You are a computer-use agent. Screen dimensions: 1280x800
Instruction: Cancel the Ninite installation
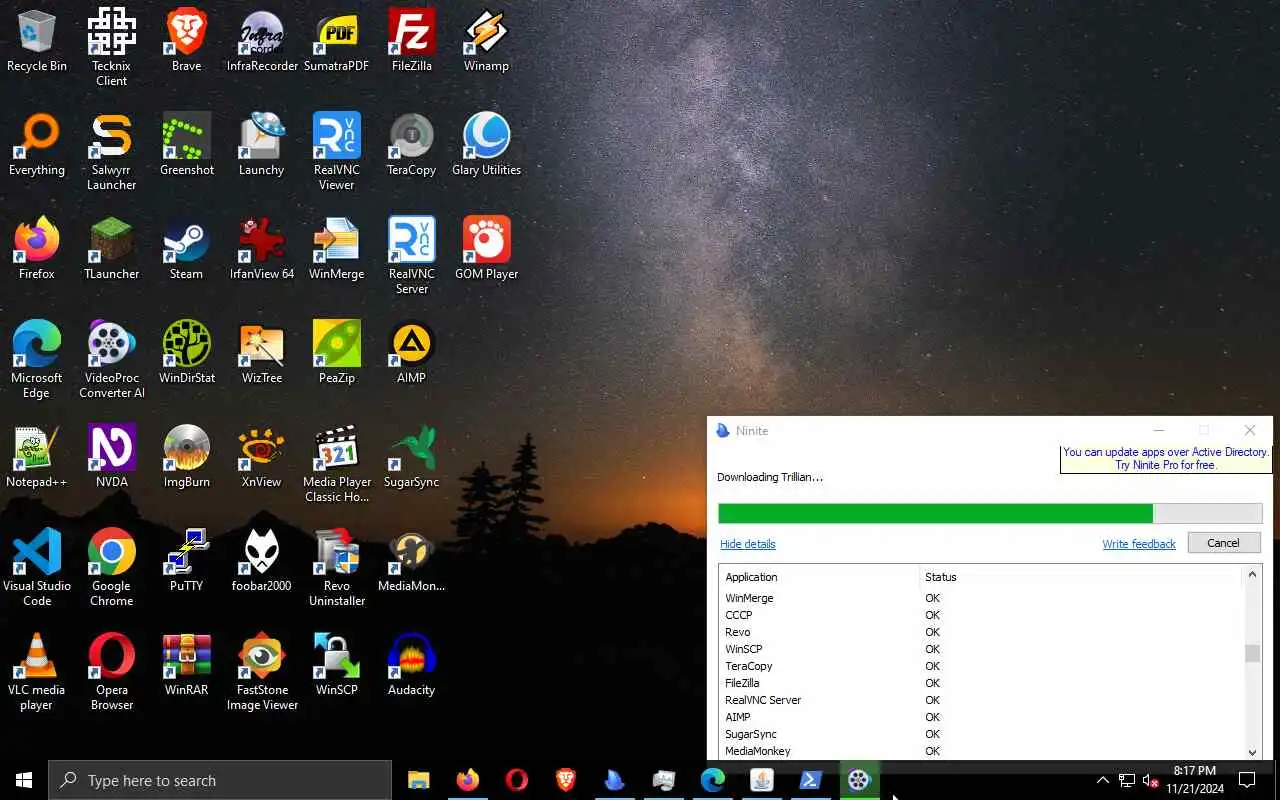point(1223,543)
